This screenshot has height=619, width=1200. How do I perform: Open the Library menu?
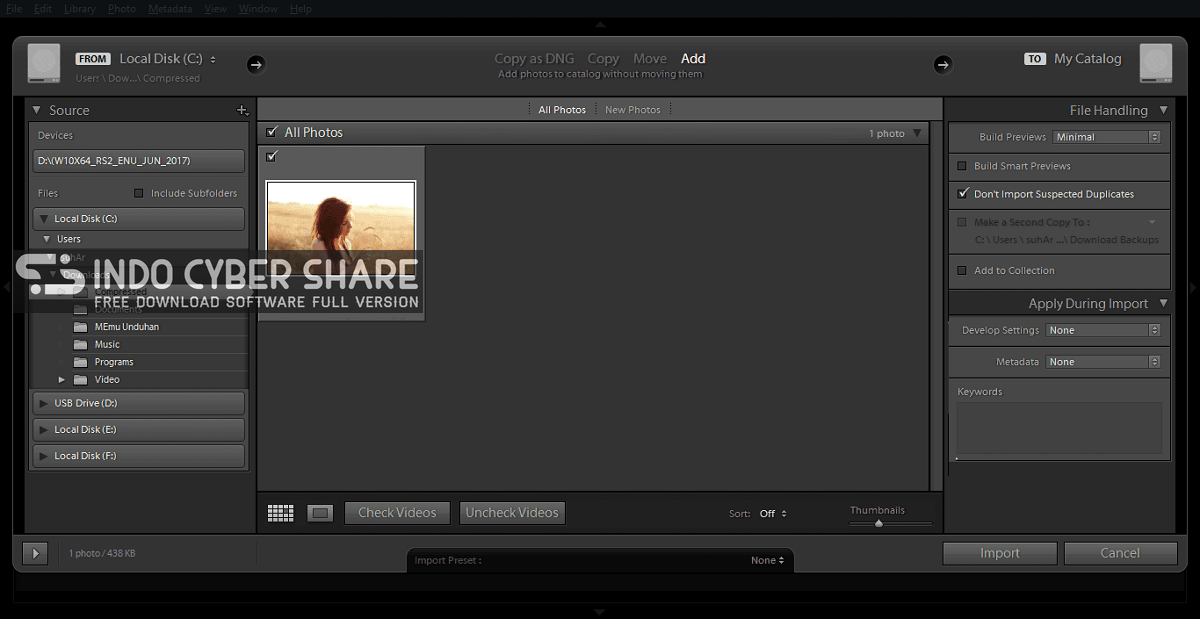point(79,9)
